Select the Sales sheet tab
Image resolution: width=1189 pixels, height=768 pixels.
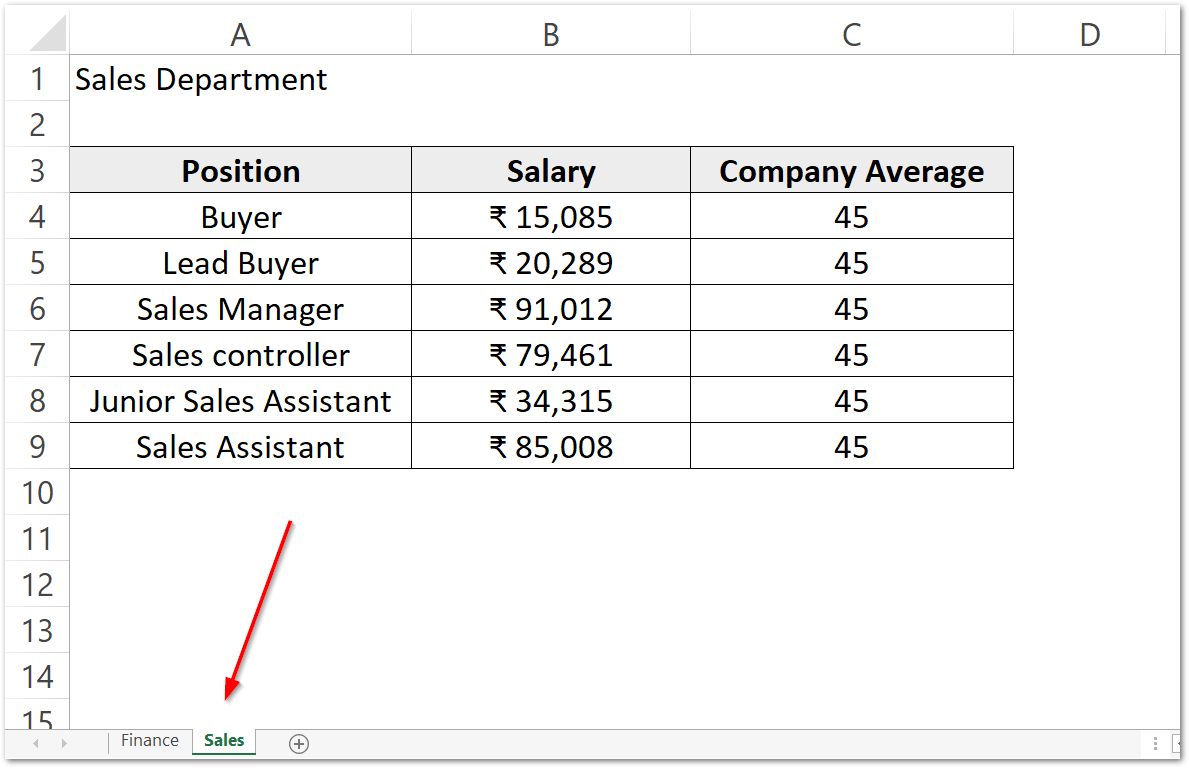pyautogui.click(x=223, y=740)
